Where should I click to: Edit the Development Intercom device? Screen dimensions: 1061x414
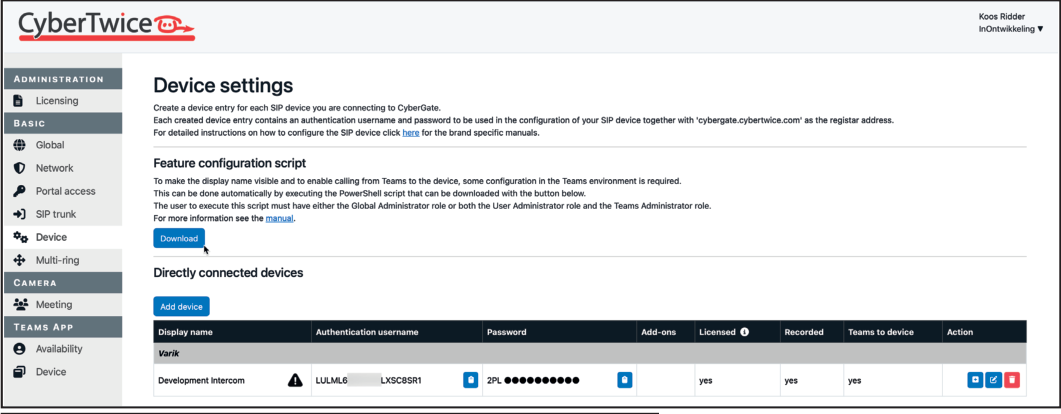click(x=993, y=380)
